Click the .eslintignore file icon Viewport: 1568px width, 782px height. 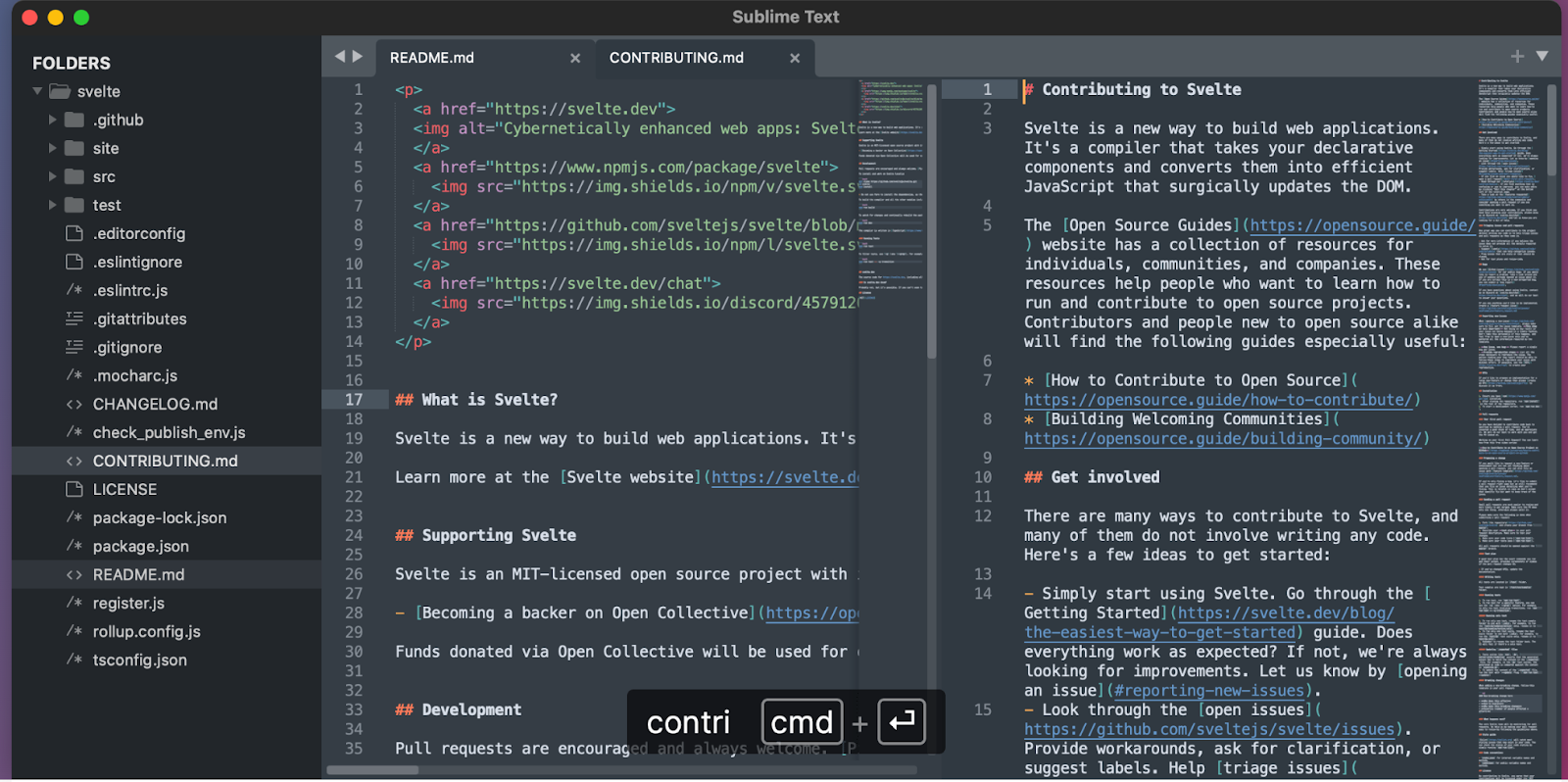click(74, 262)
